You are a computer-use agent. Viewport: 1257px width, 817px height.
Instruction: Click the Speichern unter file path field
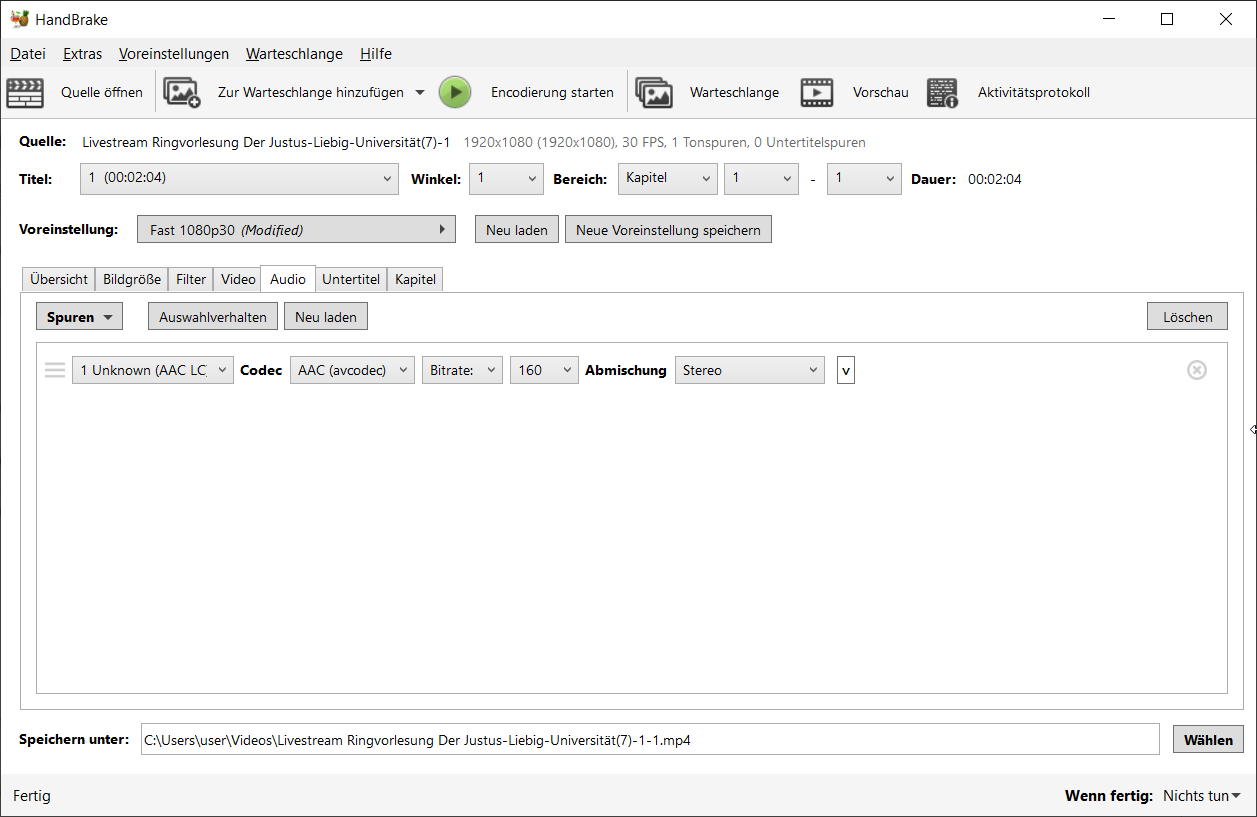pos(650,740)
